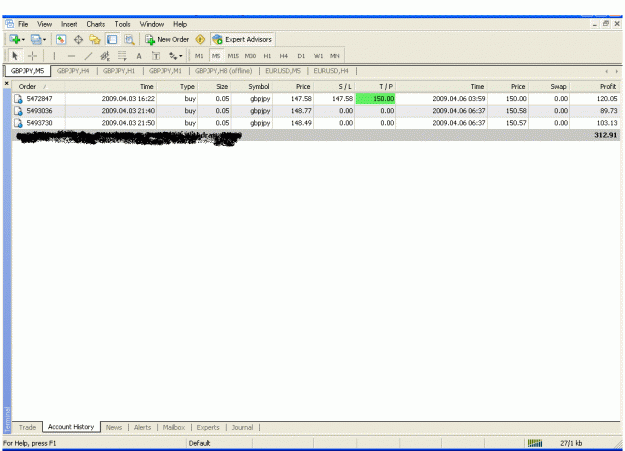
Task: Switch to the Trade terminal tab
Action: tap(27, 427)
